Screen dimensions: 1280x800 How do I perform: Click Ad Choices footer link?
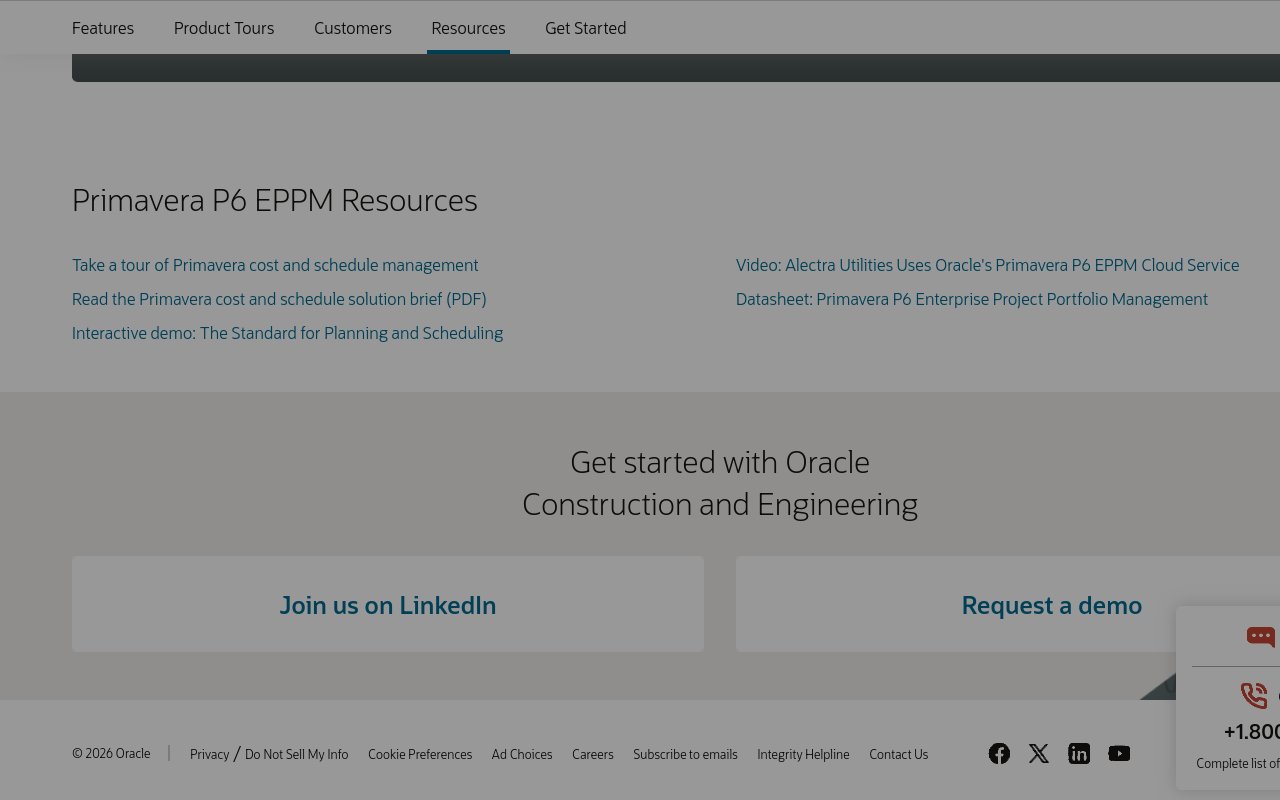(522, 754)
